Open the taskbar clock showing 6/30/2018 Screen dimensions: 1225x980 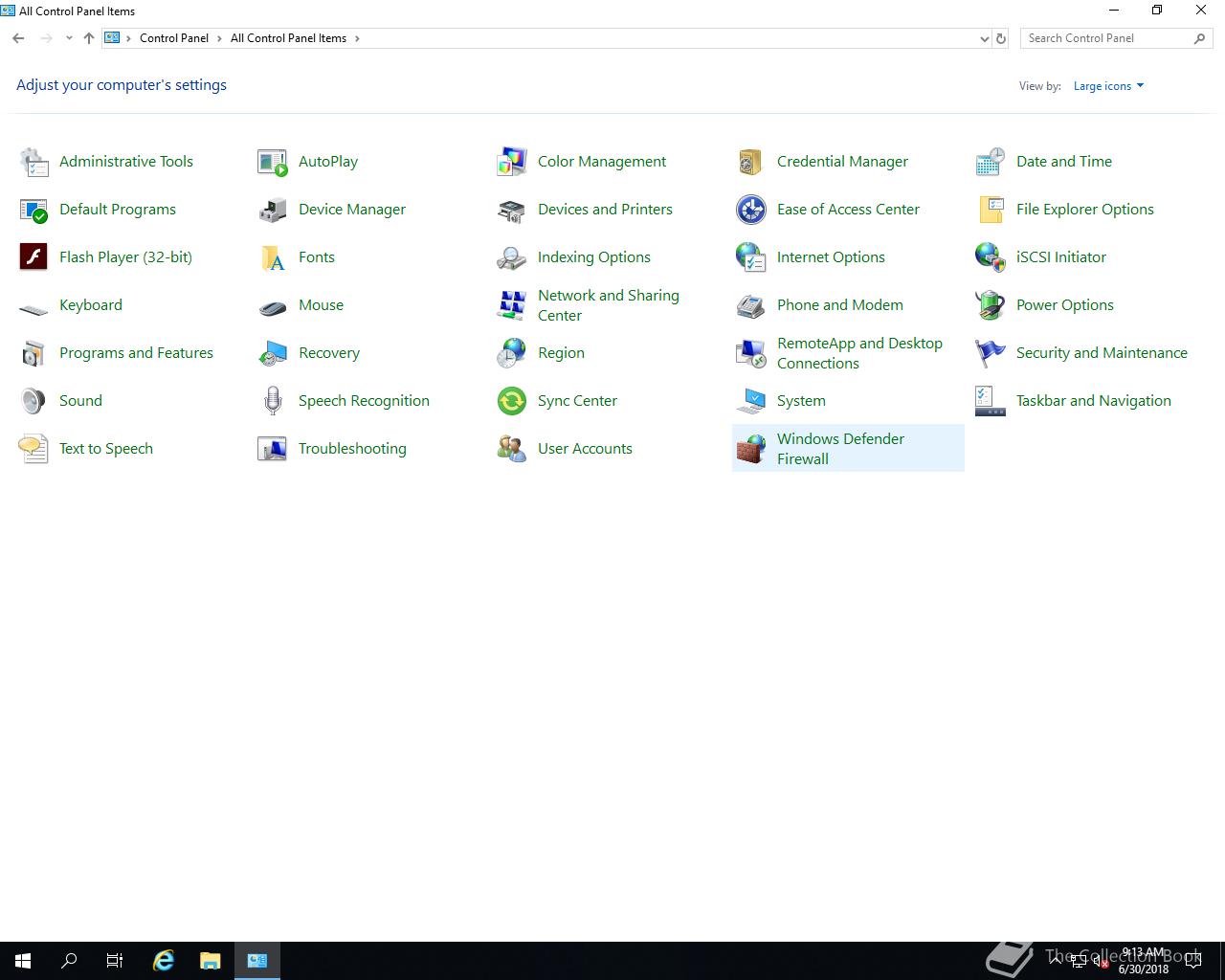(1143, 961)
